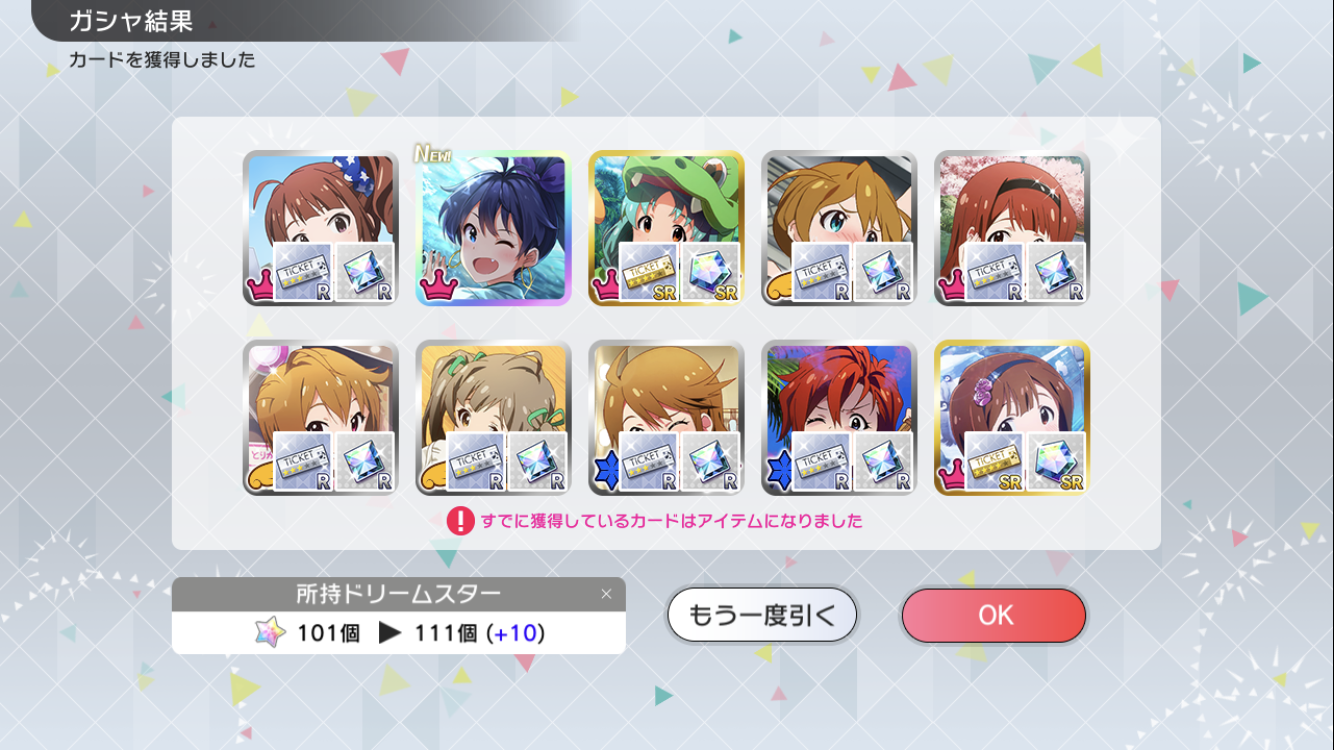Select the red-haired winking girl card
1334x750 pixels.
click(x=839, y=418)
